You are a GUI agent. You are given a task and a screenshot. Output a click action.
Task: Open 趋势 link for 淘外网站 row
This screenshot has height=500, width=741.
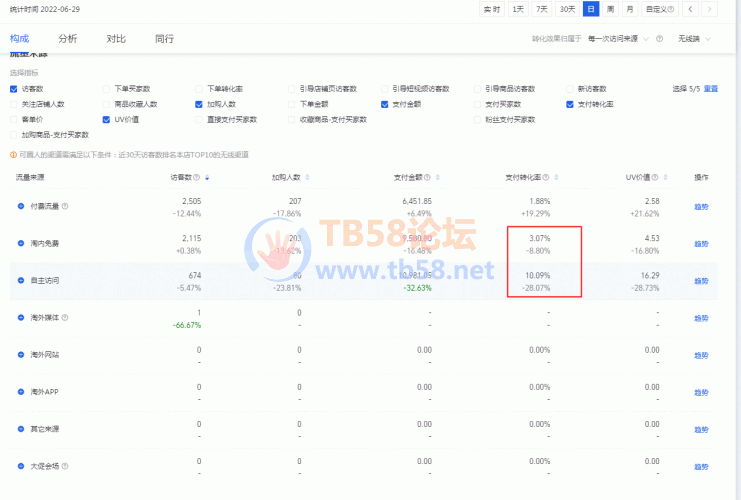pos(701,355)
